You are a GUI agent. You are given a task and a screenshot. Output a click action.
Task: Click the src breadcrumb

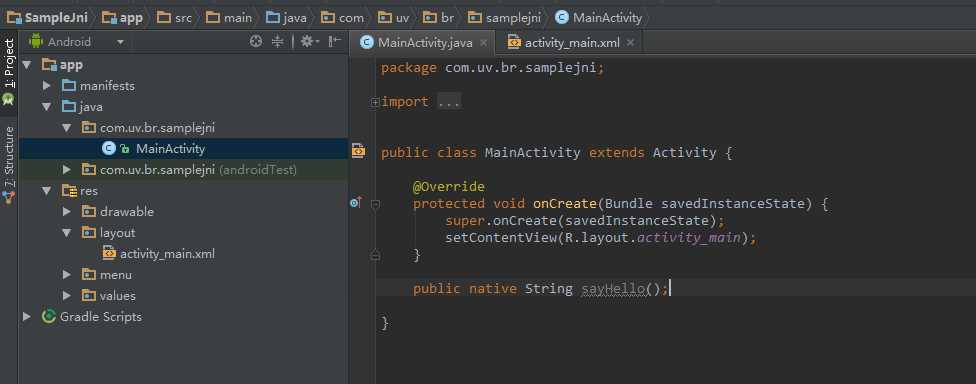pos(175,17)
